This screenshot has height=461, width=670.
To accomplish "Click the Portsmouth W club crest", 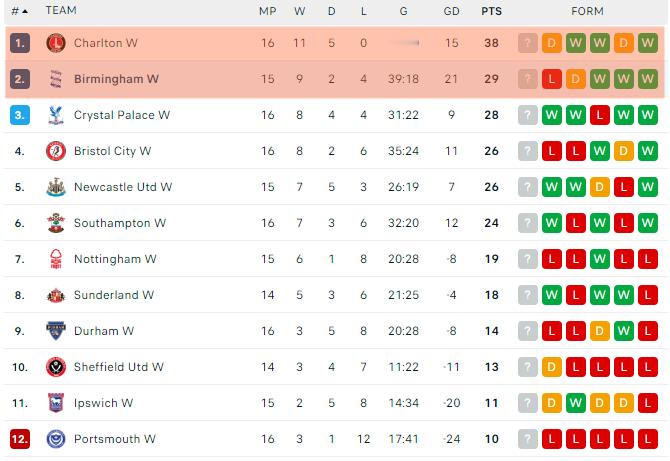I will coord(55,439).
